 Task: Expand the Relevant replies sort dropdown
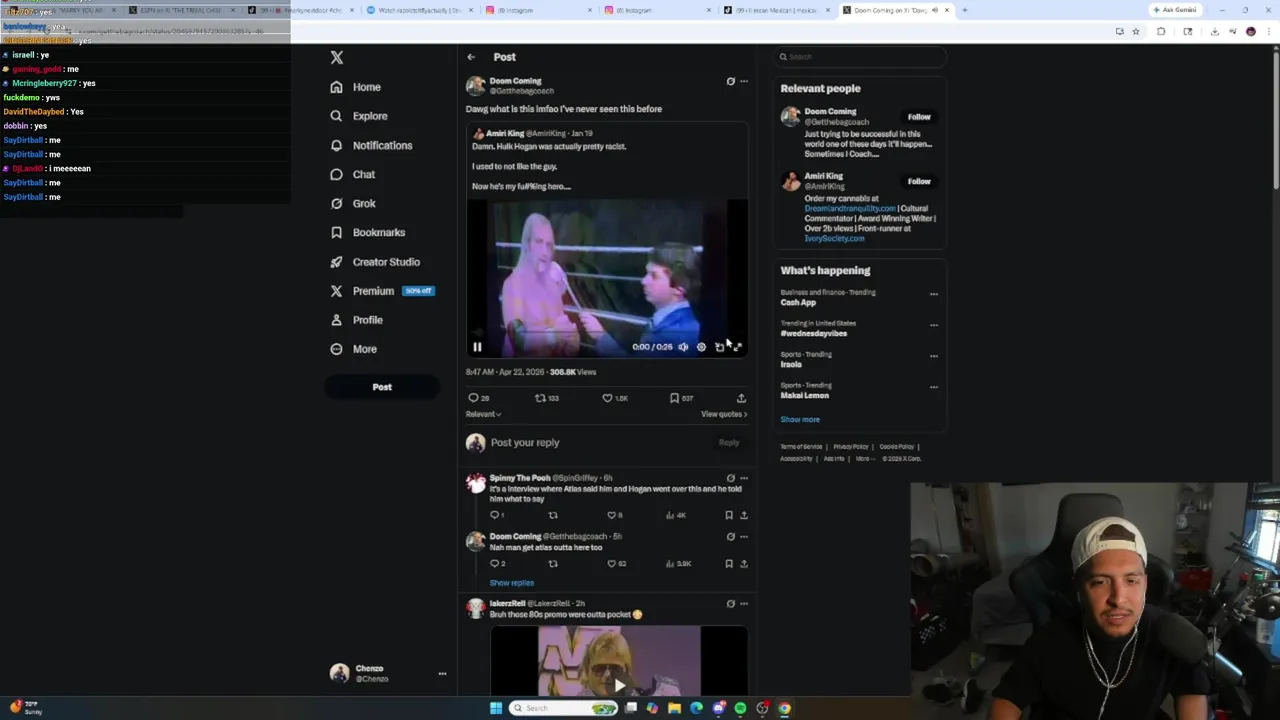[x=483, y=414]
